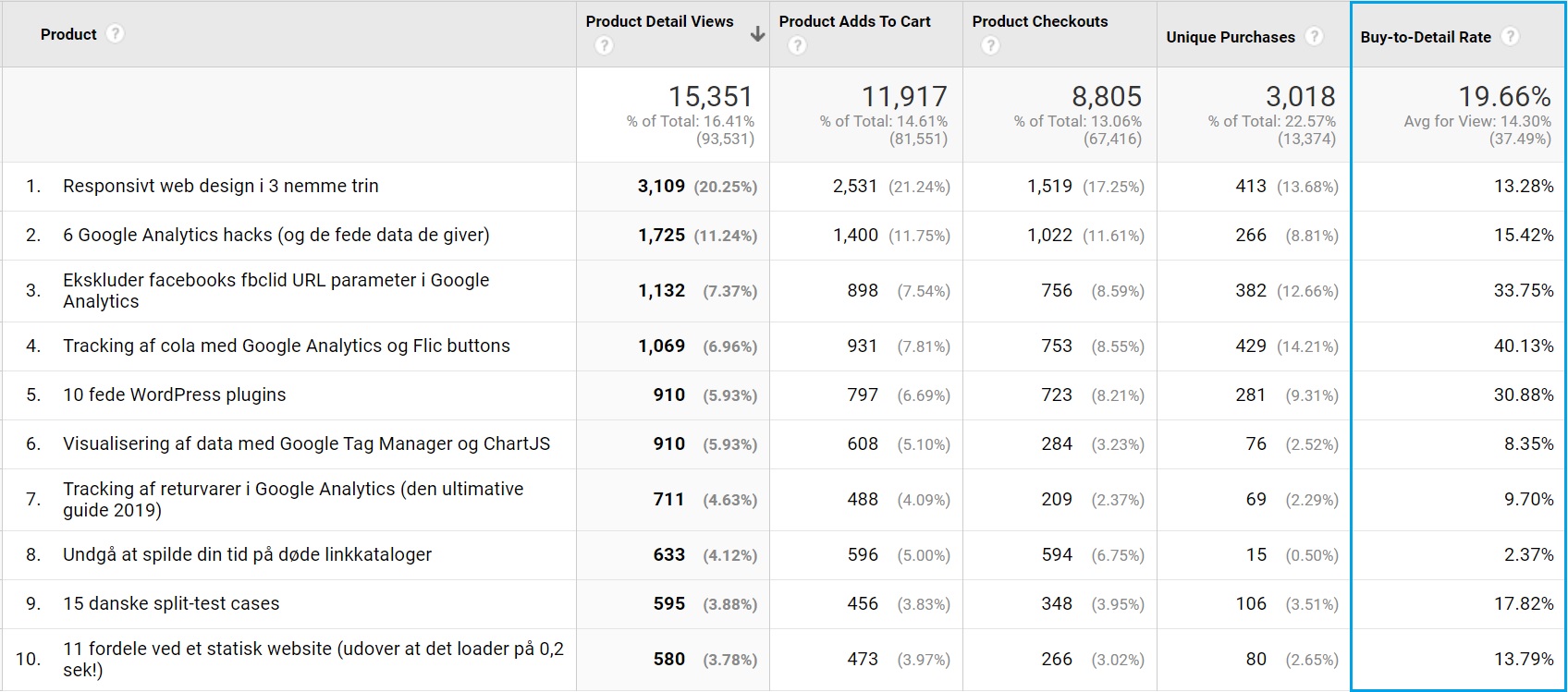This screenshot has height=692, width=1568.
Task: Sort table by Product Checkouts header
Action: pos(1039,21)
